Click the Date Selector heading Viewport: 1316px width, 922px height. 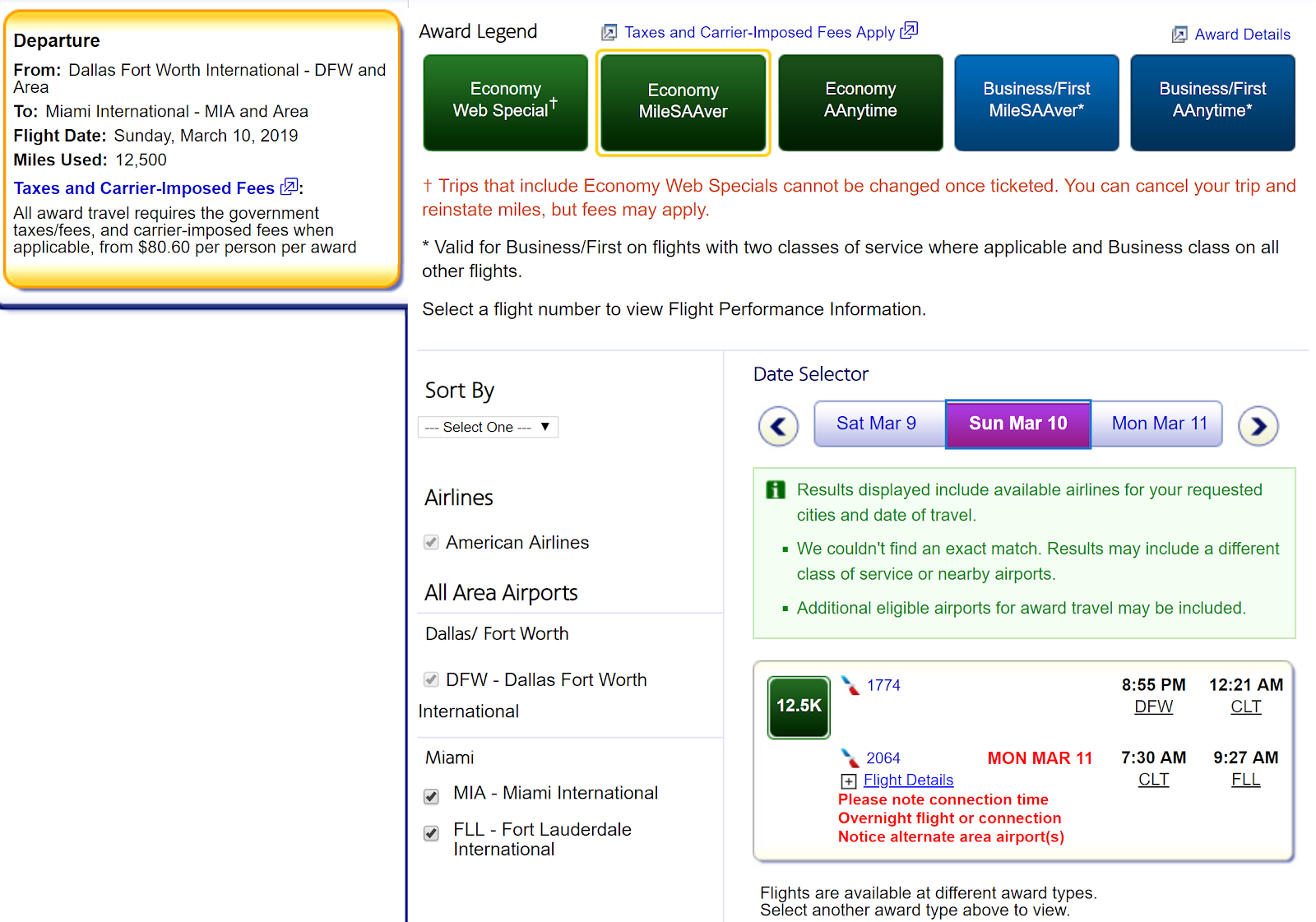point(810,374)
